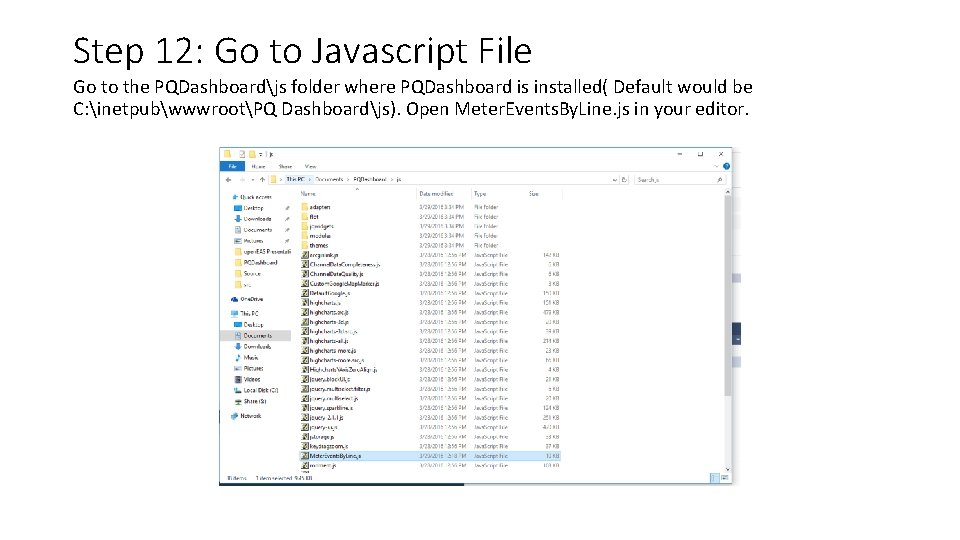Image resolution: width=960 pixels, height=540 pixels.
Task: Click the title bar New folder quick icon
Action: tap(252, 154)
